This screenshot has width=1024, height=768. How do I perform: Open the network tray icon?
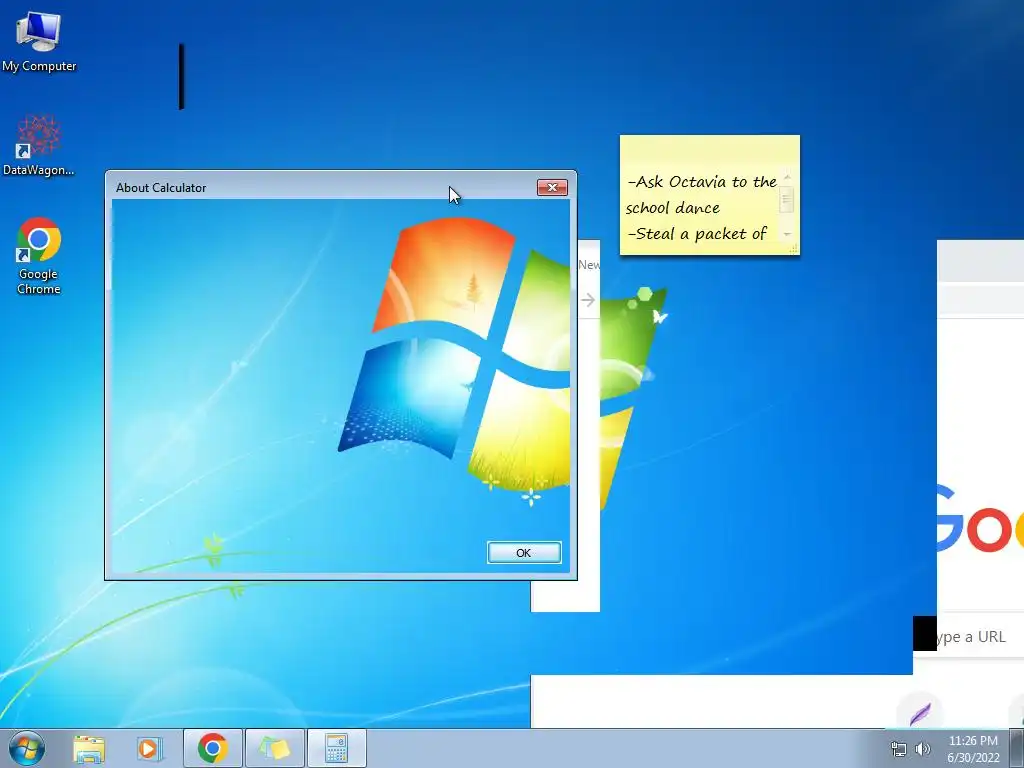coord(899,749)
